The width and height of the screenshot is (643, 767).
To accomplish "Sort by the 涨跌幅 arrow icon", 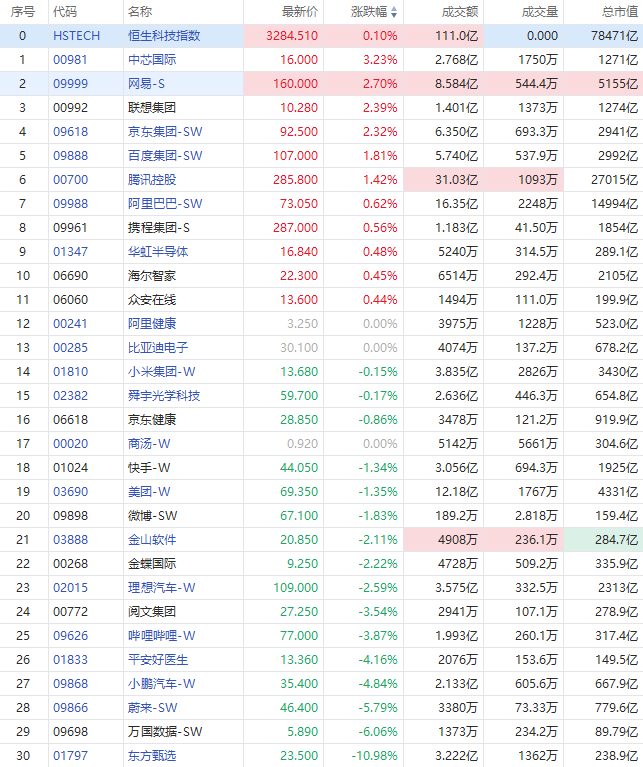I will pos(394,12).
